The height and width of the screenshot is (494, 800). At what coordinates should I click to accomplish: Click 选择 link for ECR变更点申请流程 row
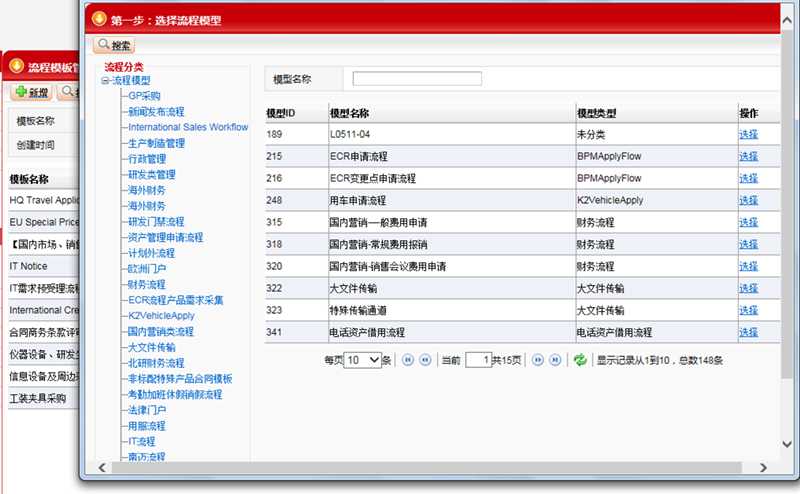[748, 178]
